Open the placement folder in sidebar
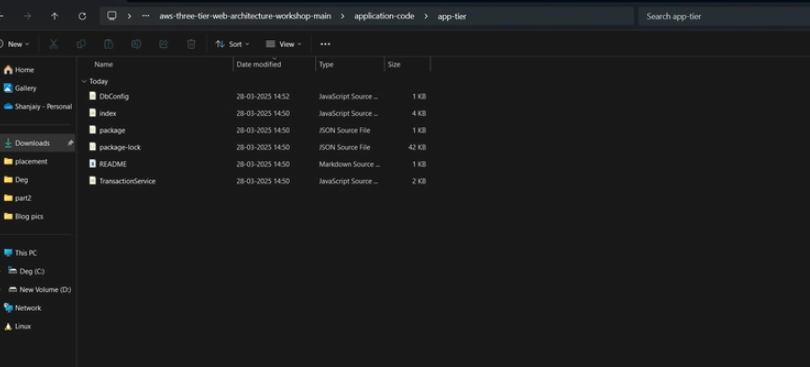This screenshot has width=810, height=367. (x=31, y=161)
